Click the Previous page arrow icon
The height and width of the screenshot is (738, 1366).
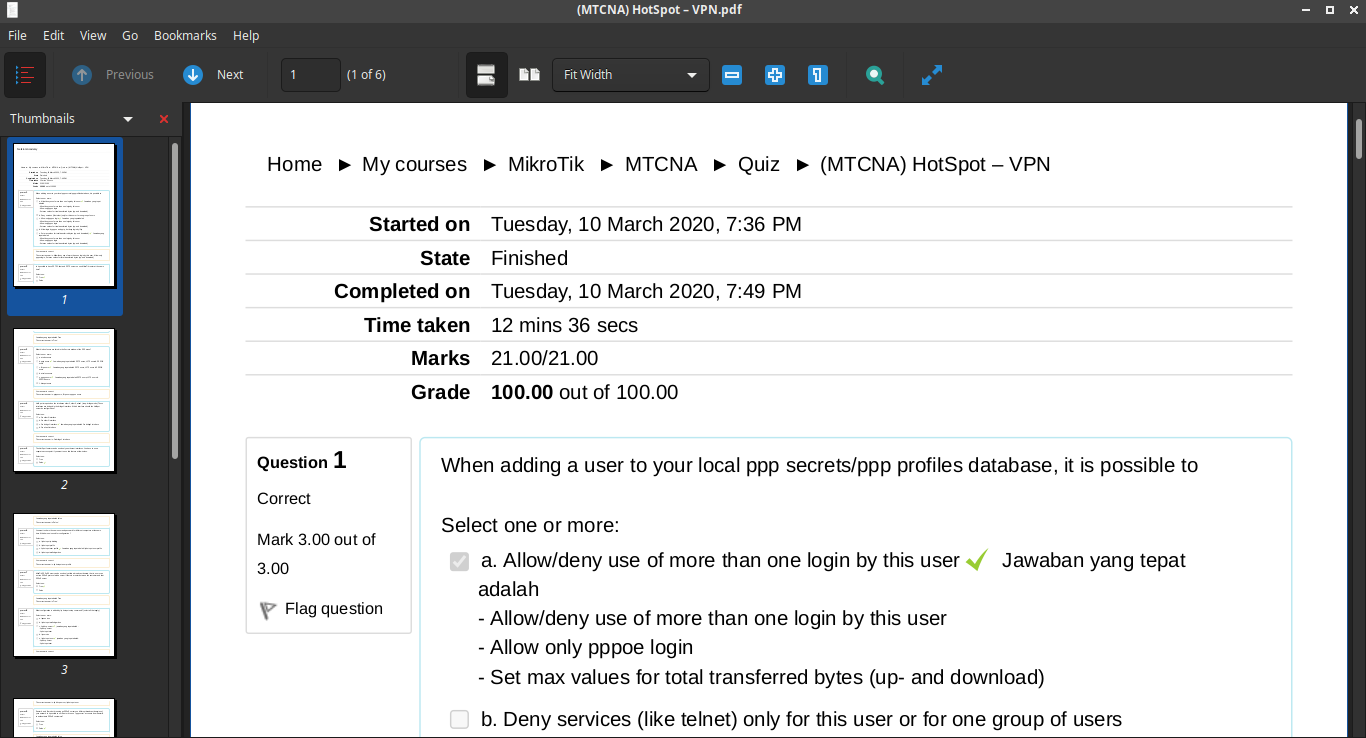point(82,75)
